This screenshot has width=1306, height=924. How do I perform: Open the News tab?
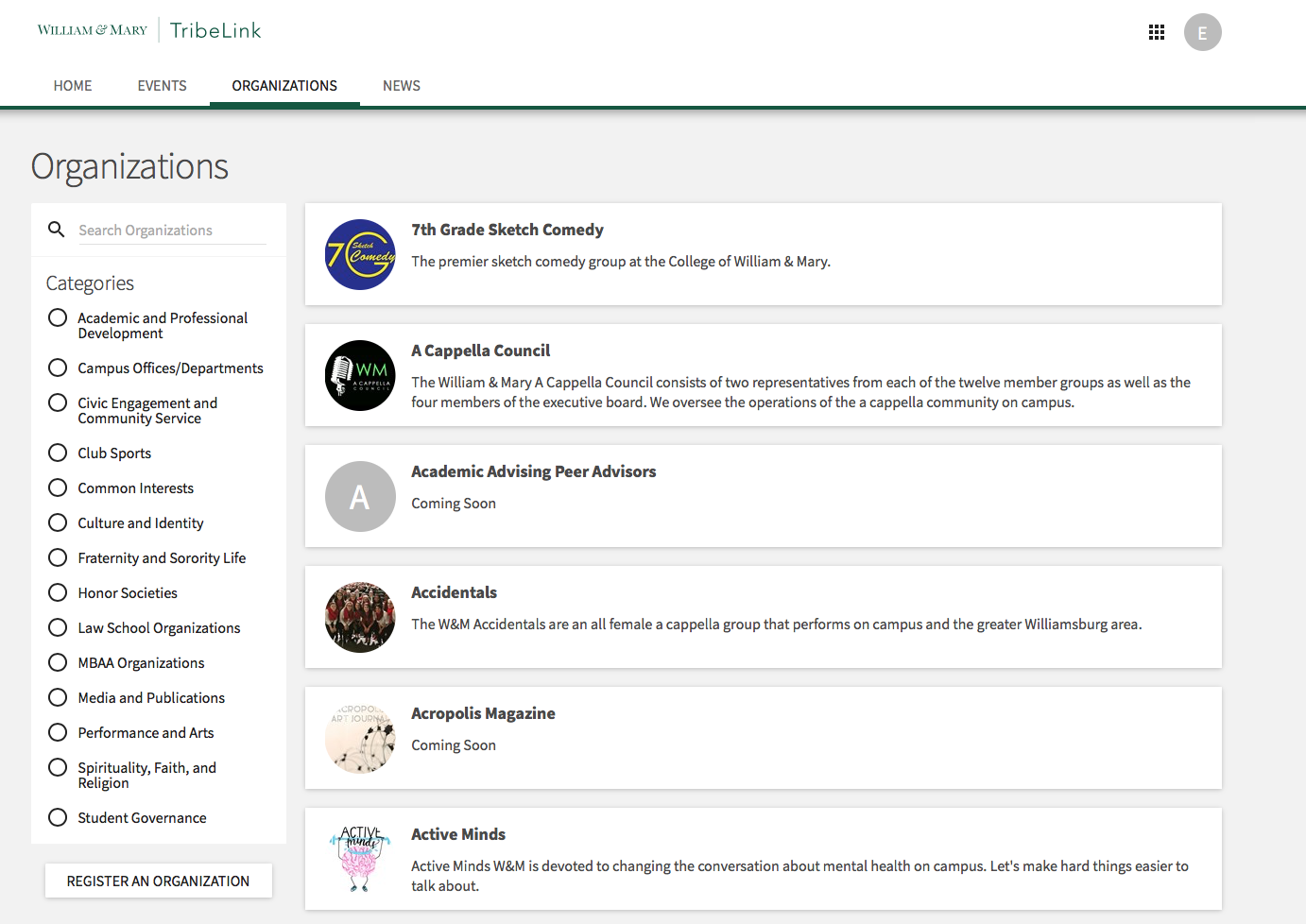[x=401, y=86]
